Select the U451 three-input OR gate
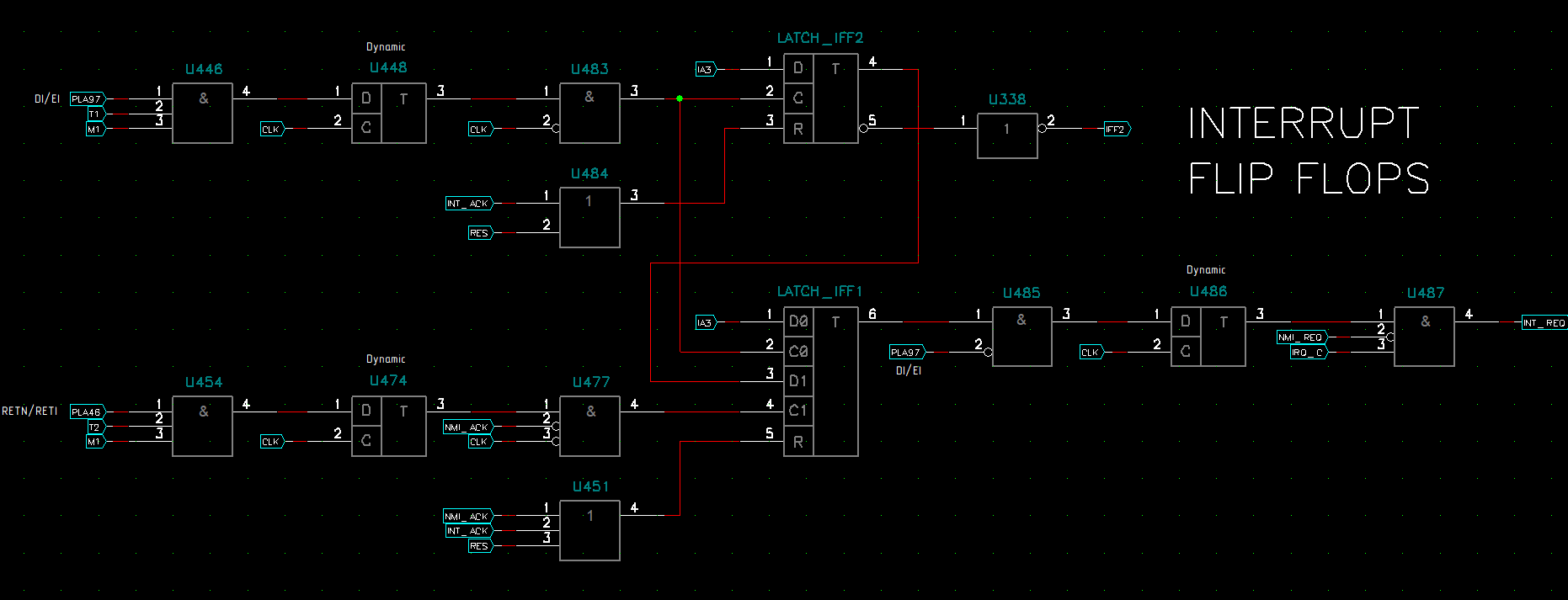 589,530
